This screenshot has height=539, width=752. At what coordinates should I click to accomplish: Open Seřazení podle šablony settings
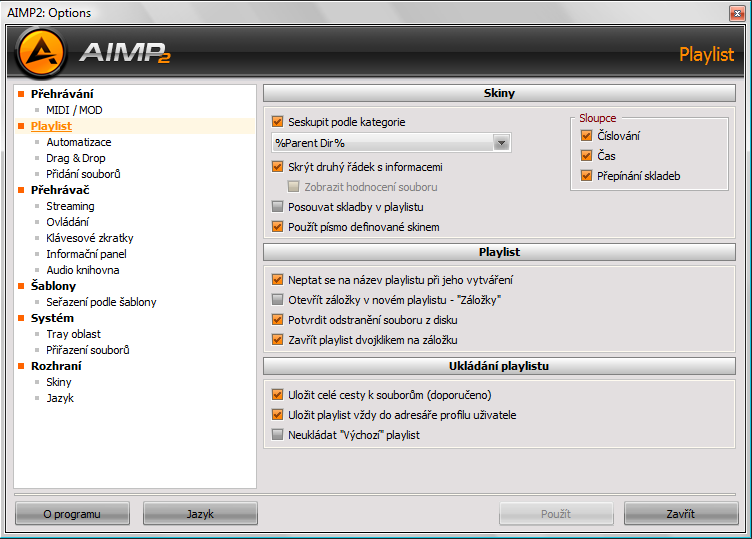101,302
